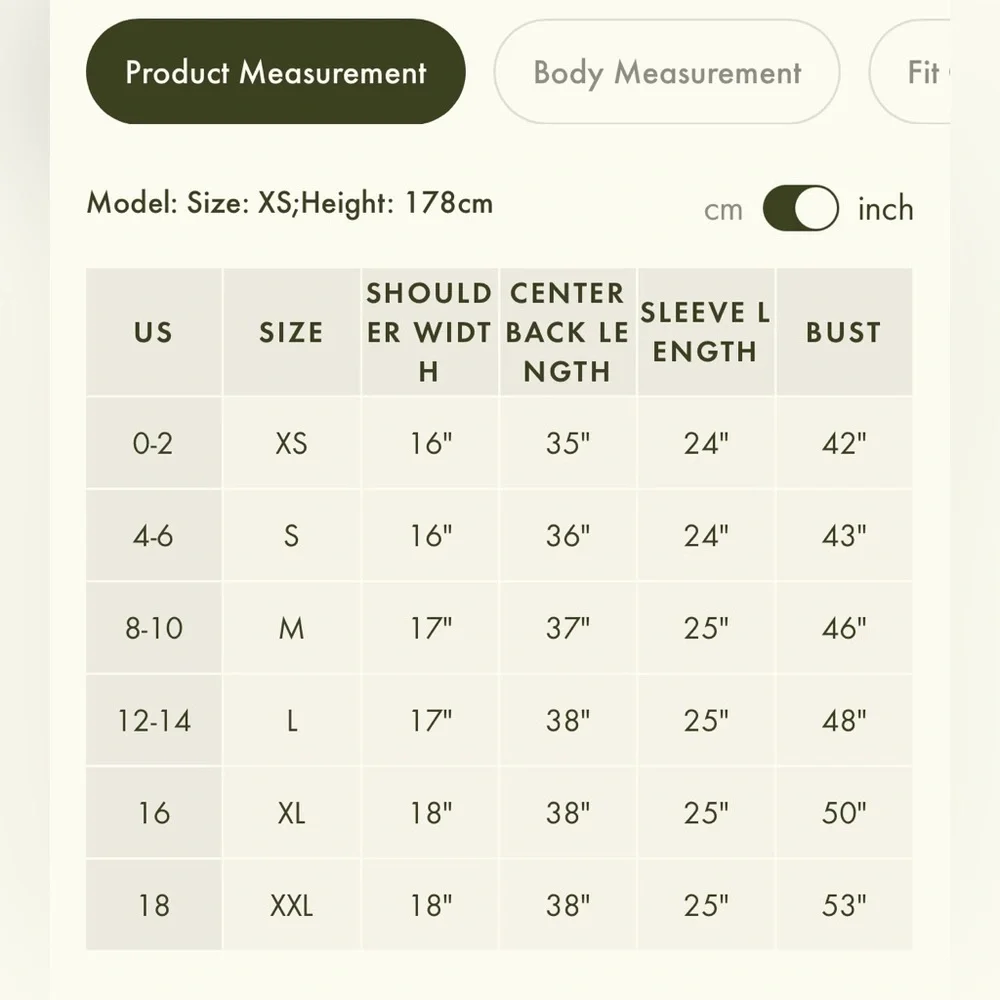The height and width of the screenshot is (1000, 1000).
Task: Select the Product Measurement tab
Action: pos(276,71)
